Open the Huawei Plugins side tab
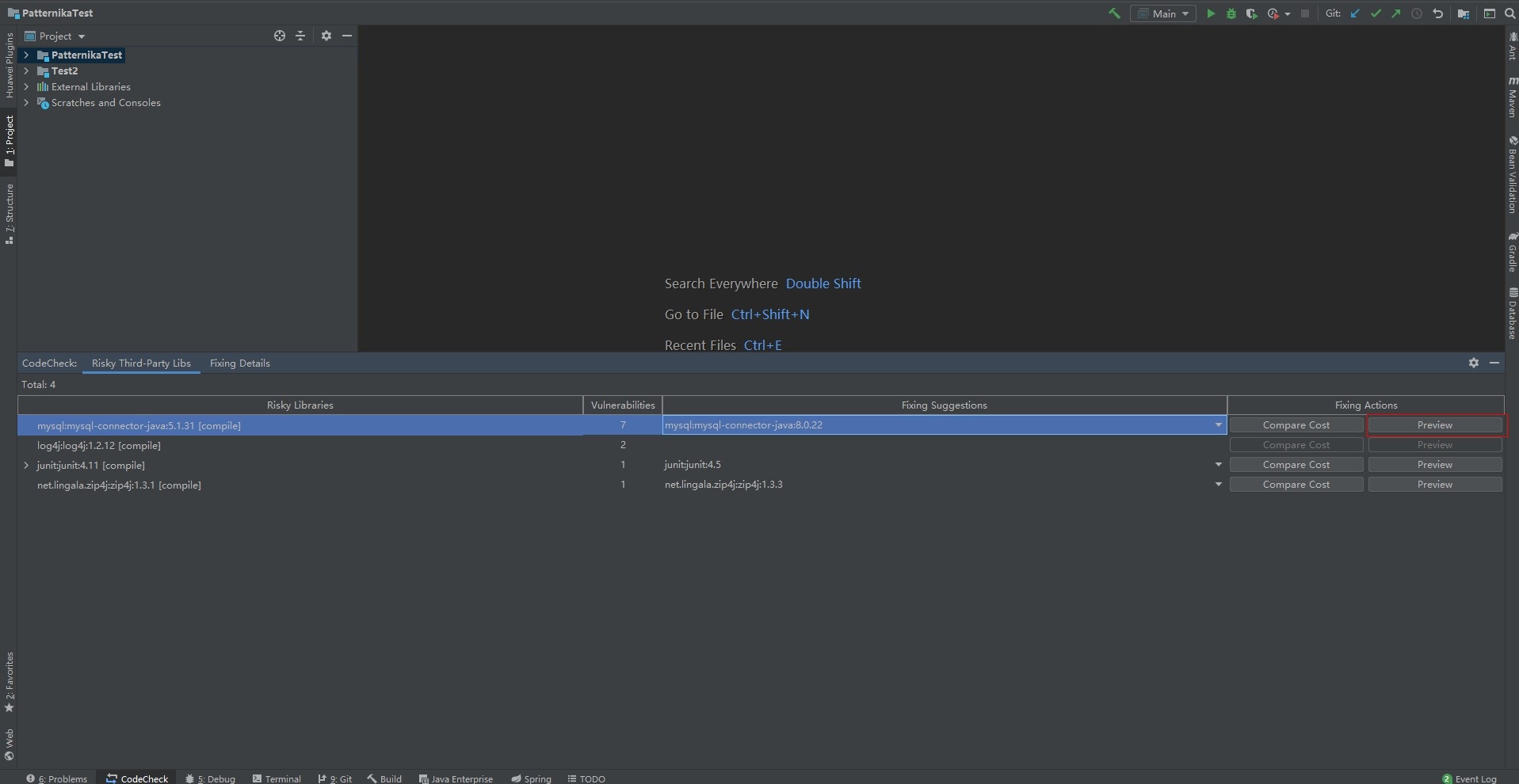Viewport: 1519px width, 784px height. point(9,65)
